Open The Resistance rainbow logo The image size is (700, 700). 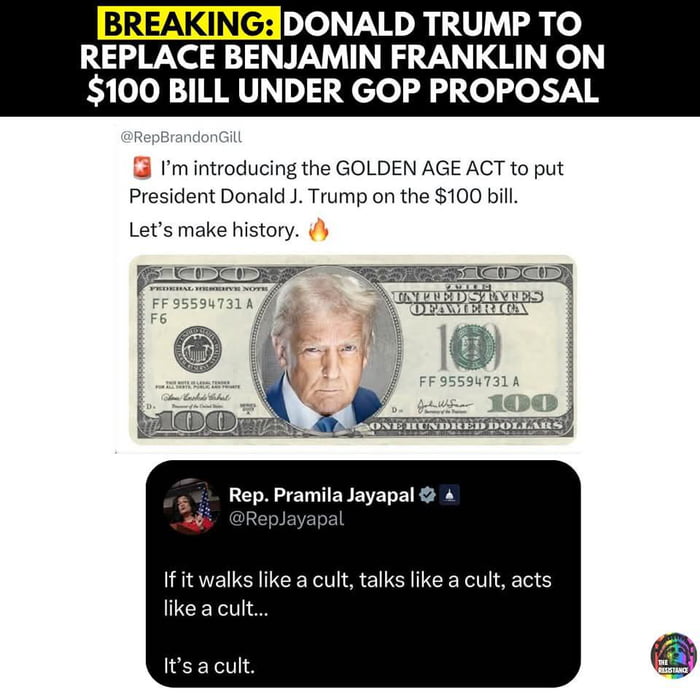tap(674, 656)
